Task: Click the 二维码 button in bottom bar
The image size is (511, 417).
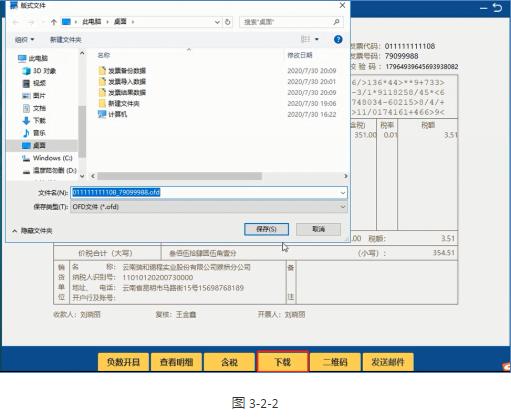Action: [335, 362]
